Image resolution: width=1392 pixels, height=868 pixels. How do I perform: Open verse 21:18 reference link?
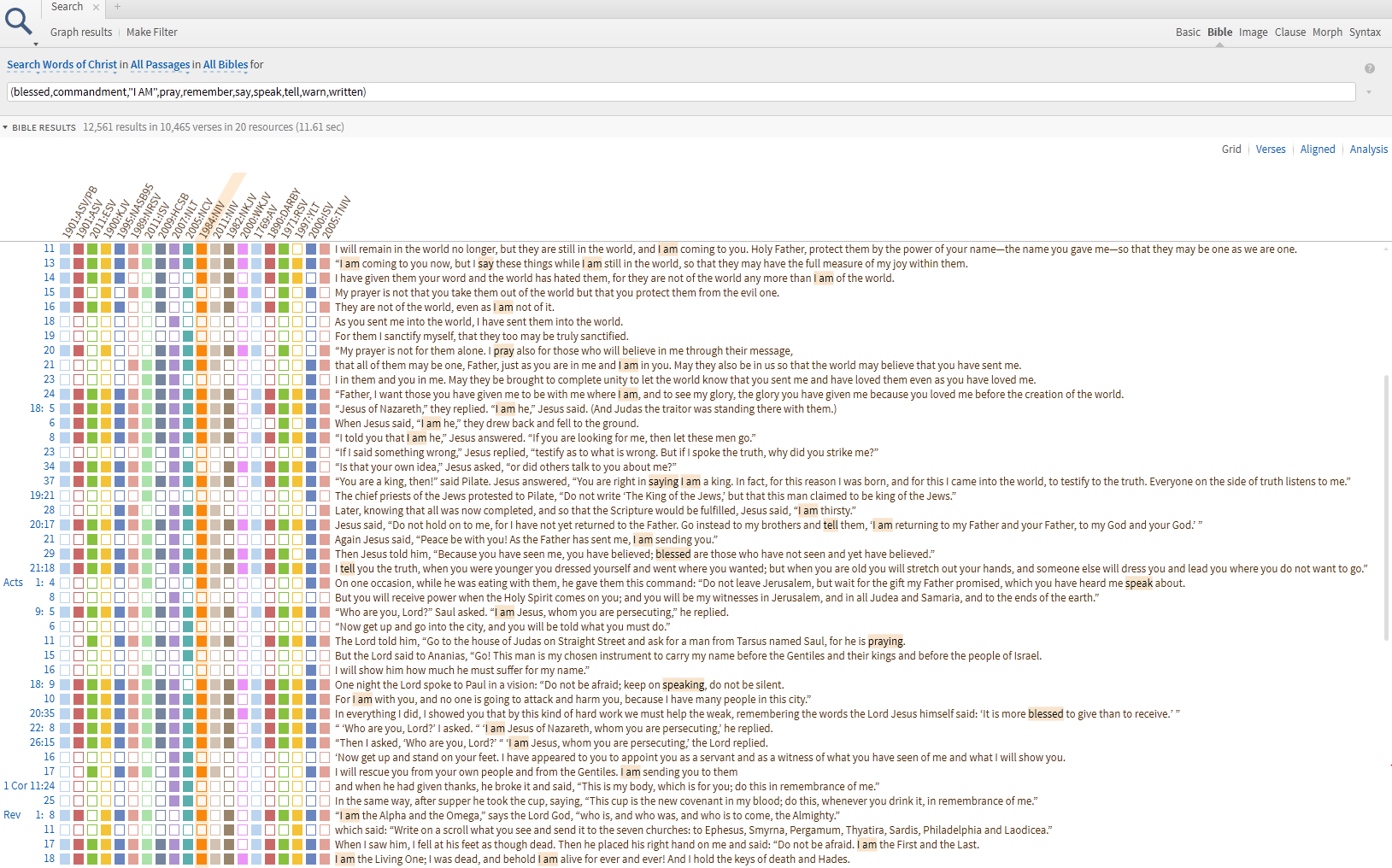pos(43,569)
